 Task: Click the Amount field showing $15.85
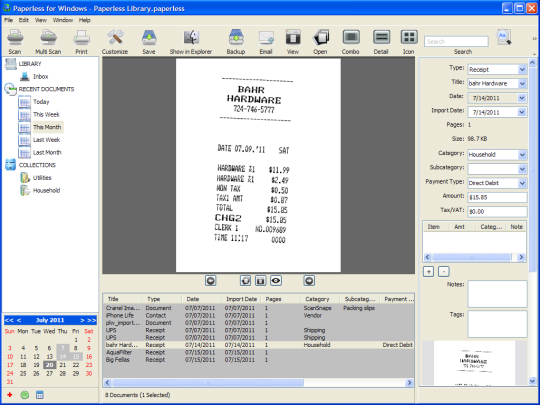click(x=497, y=197)
